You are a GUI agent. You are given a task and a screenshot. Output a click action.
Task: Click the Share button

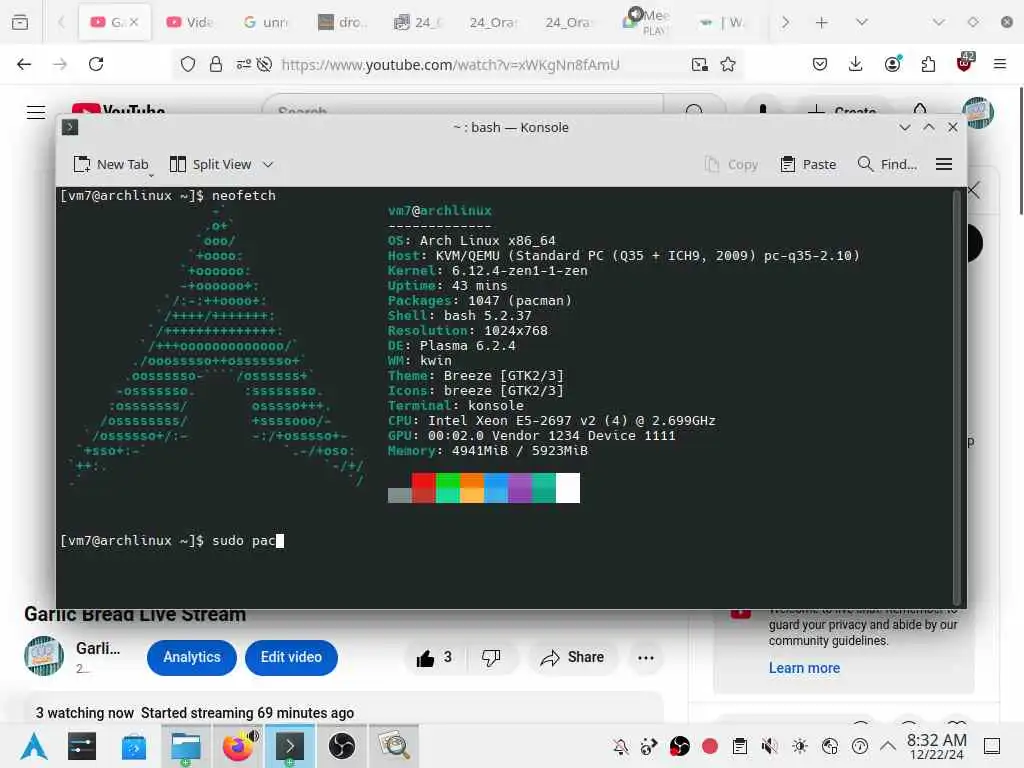click(573, 658)
